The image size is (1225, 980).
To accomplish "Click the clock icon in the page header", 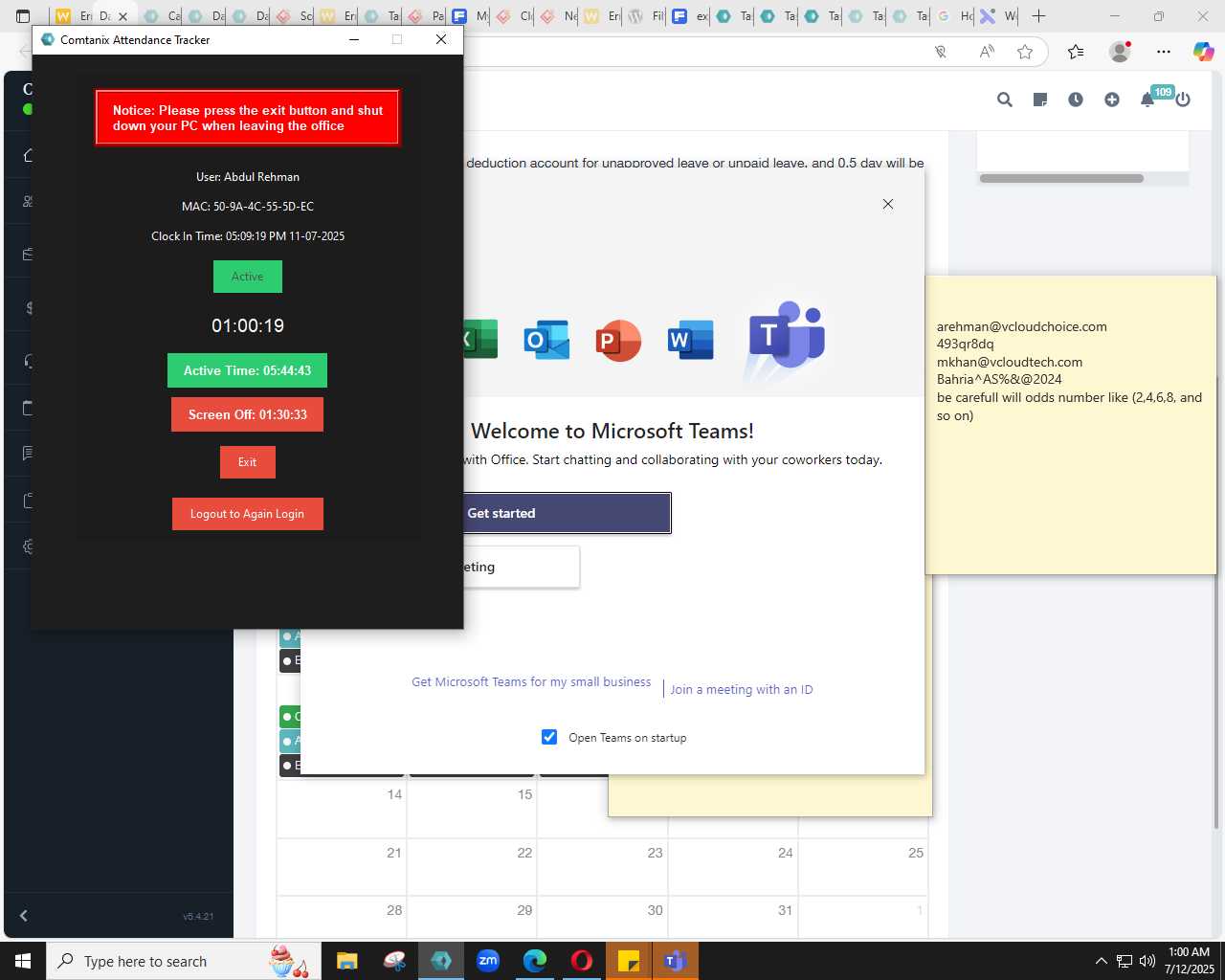I will point(1076,100).
